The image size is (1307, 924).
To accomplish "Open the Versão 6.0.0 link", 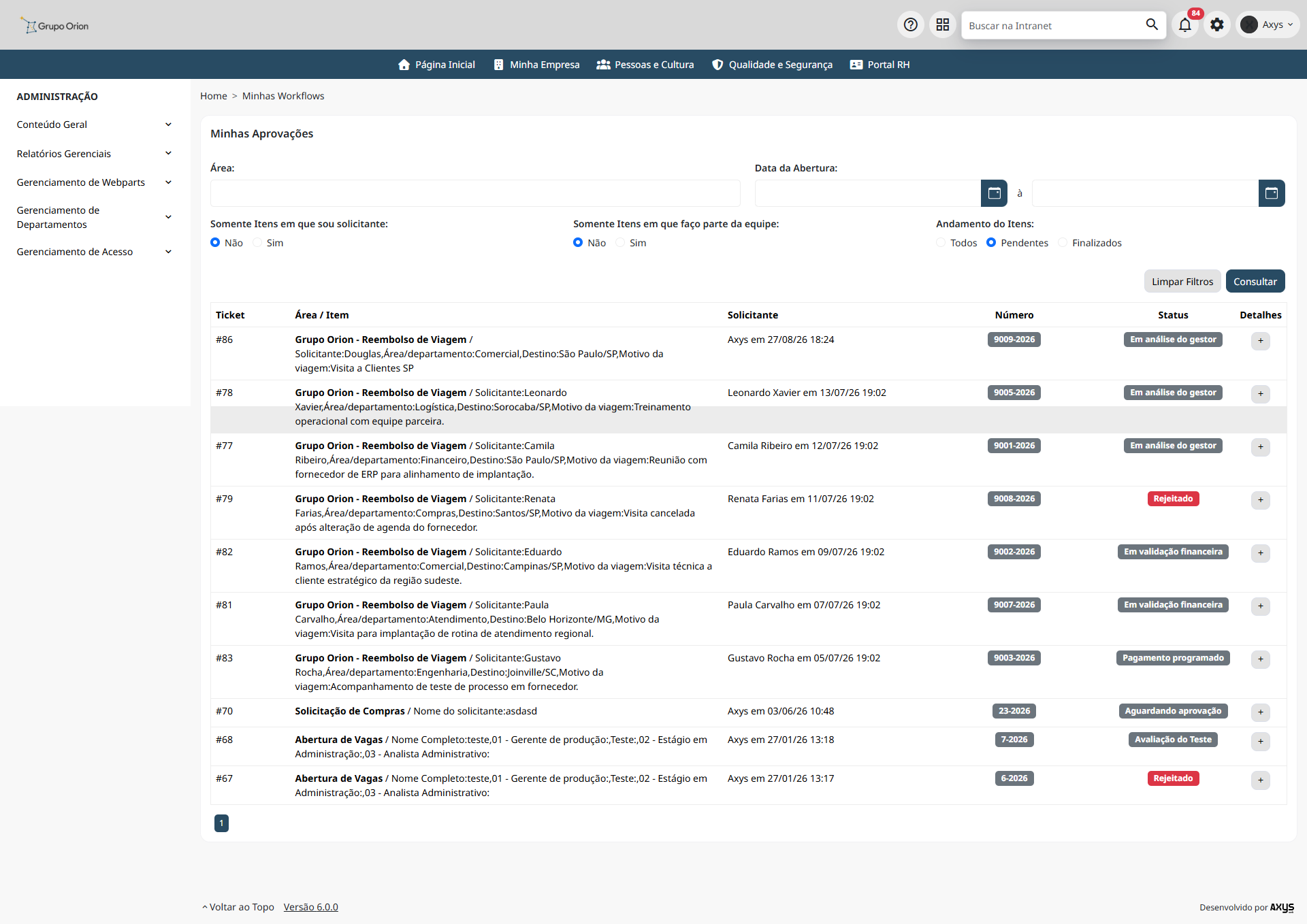I will [x=311, y=907].
